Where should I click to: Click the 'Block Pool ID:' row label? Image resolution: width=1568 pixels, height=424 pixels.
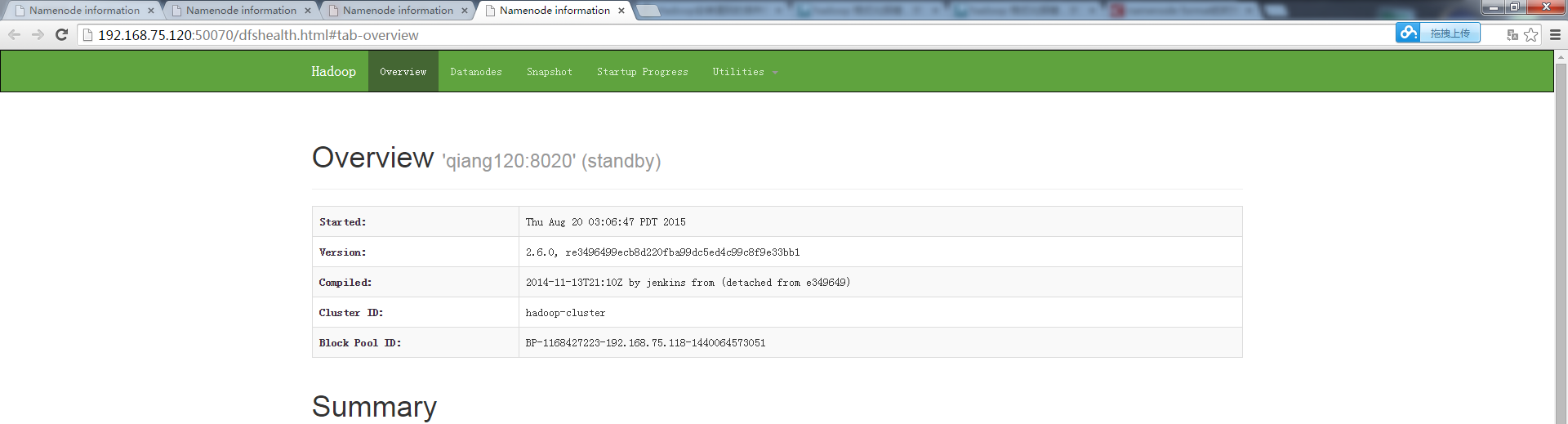tap(360, 343)
